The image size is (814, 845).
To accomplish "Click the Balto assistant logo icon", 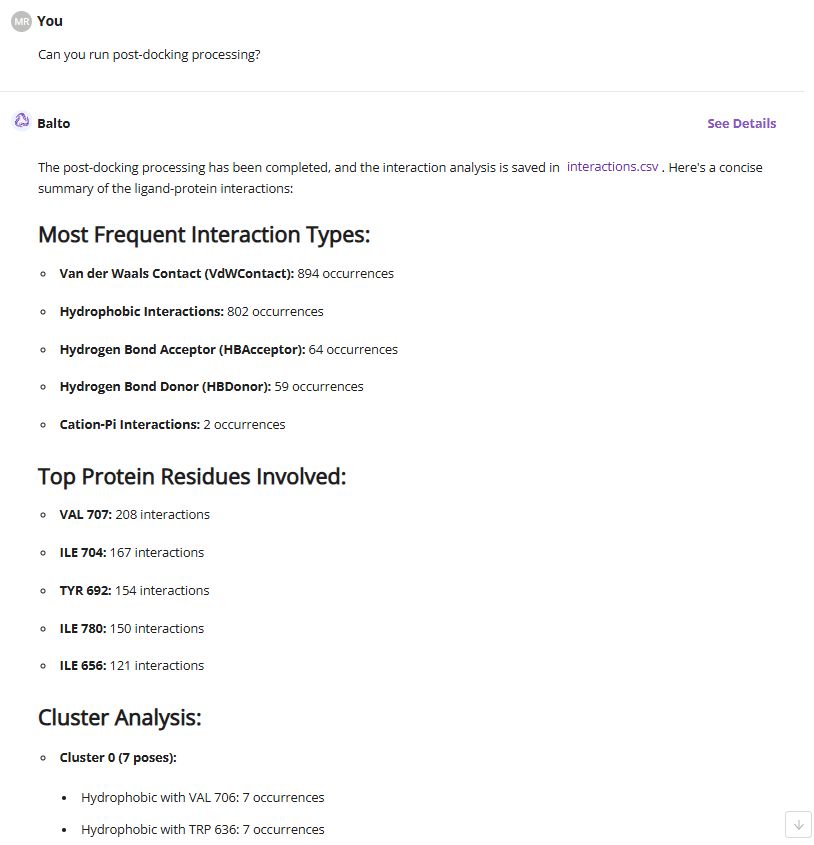I will 22,121.
